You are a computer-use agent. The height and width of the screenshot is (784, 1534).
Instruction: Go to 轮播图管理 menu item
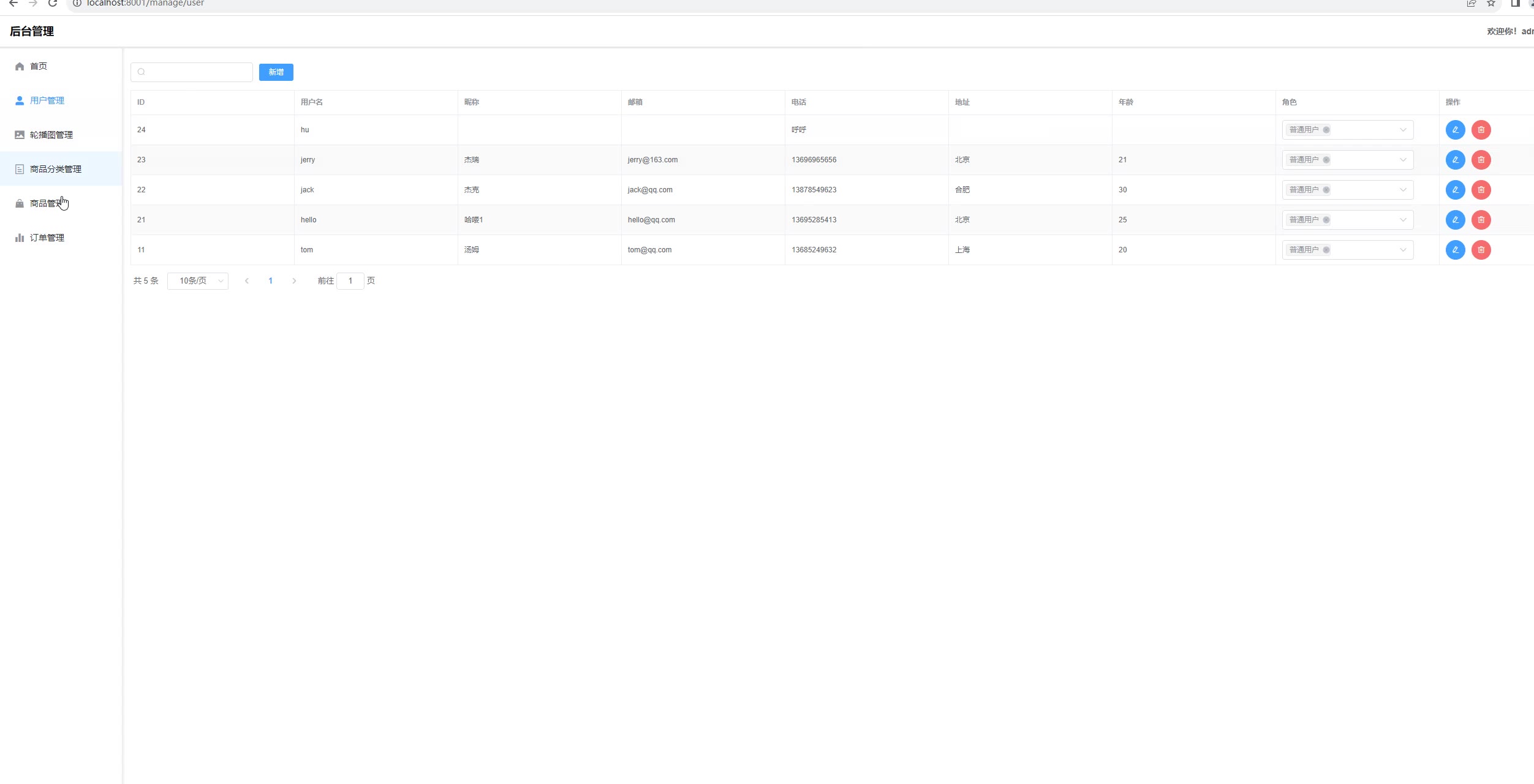pyautogui.click(x=61, y=135)
